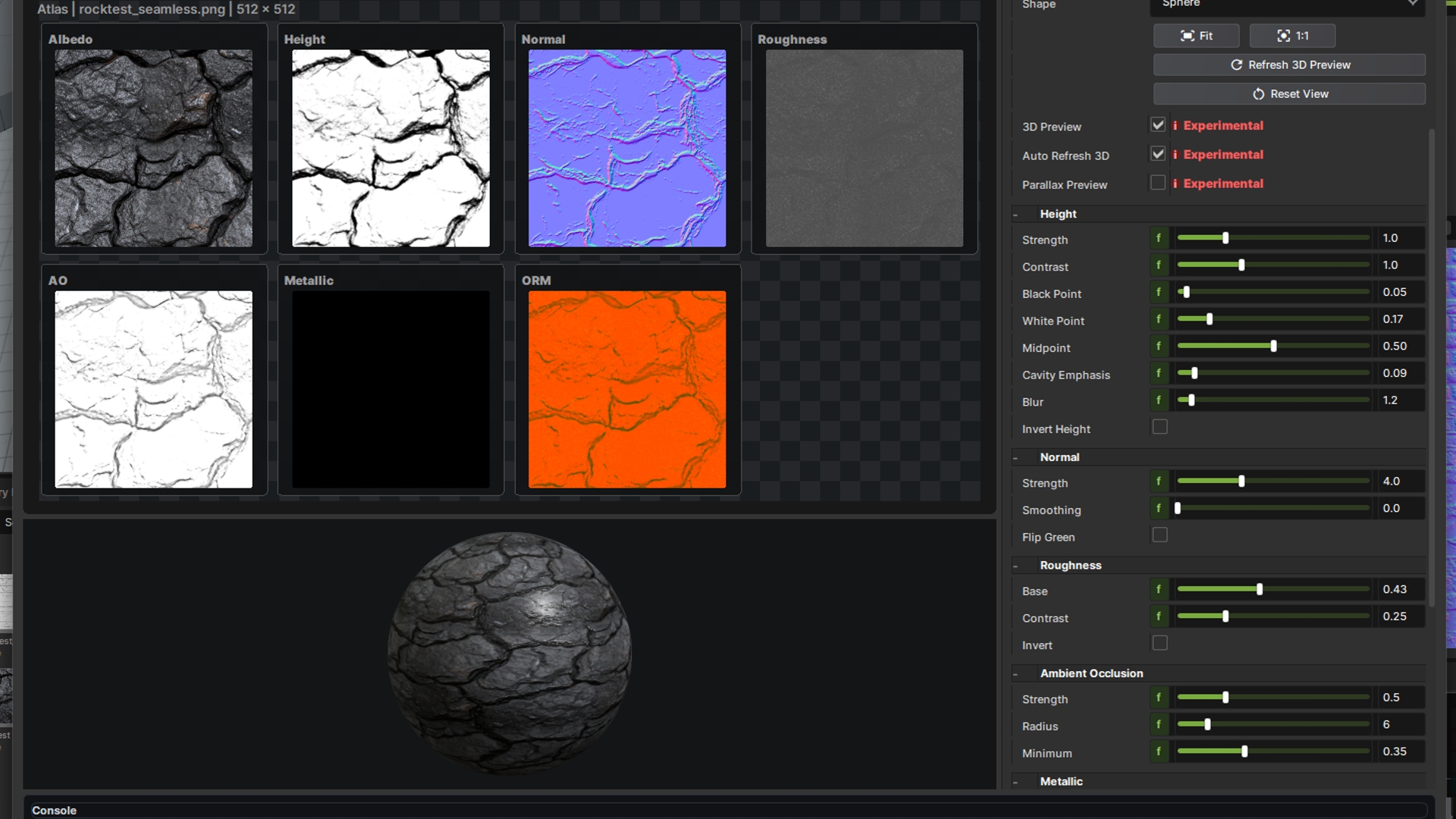Click the Roughness Contrast value 0.25
This screenshot has height=819, width=1456.
click(1401, 617)
